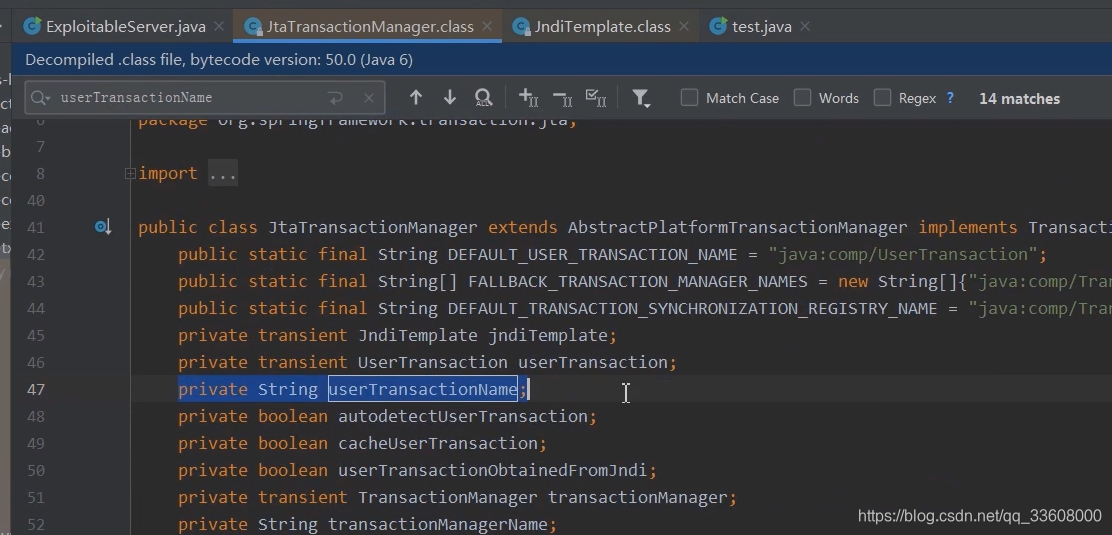
Task: Close the test.java tab
Action: [805, 26]
